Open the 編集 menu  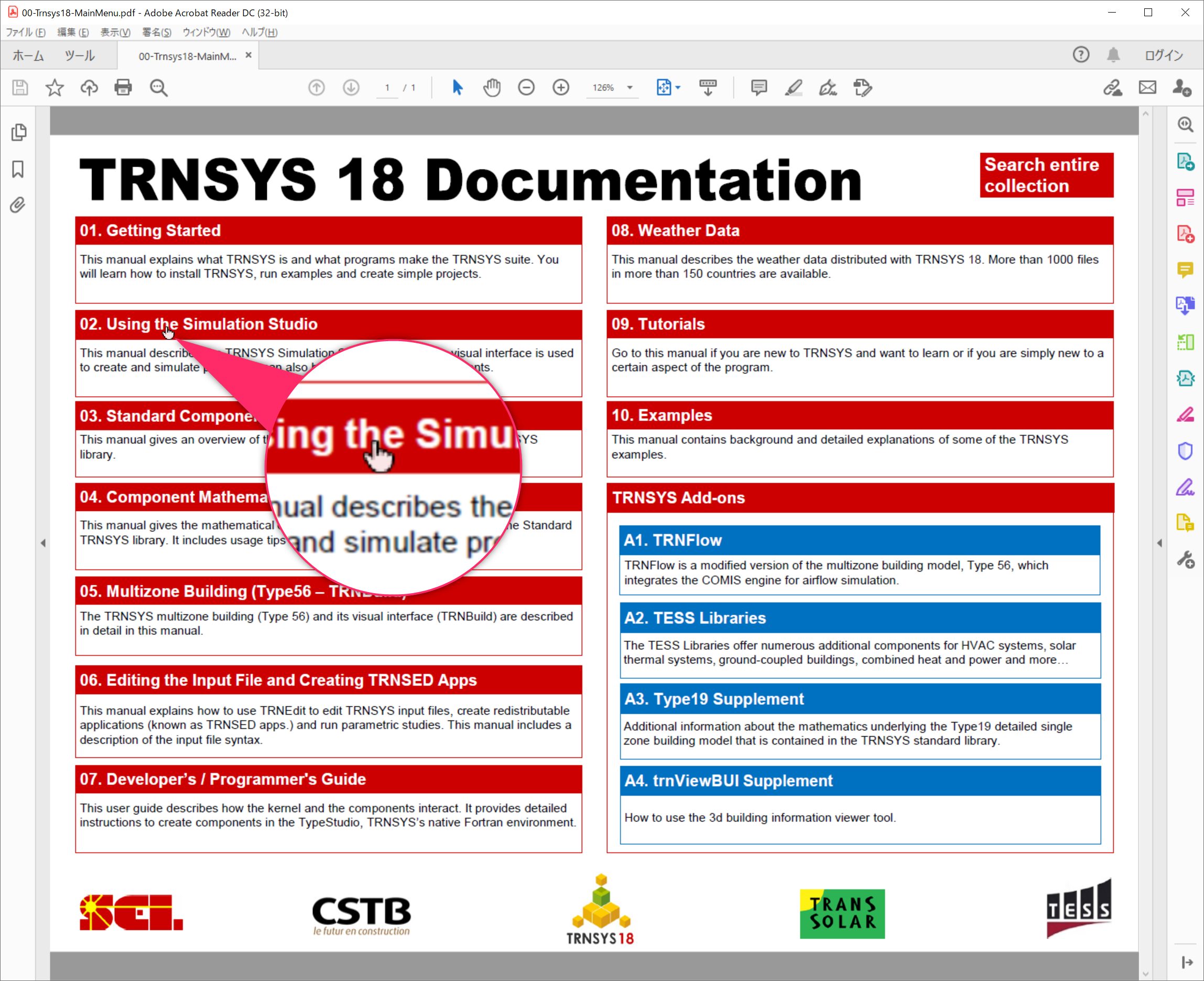pyautogui.click(x=73, y=32)
